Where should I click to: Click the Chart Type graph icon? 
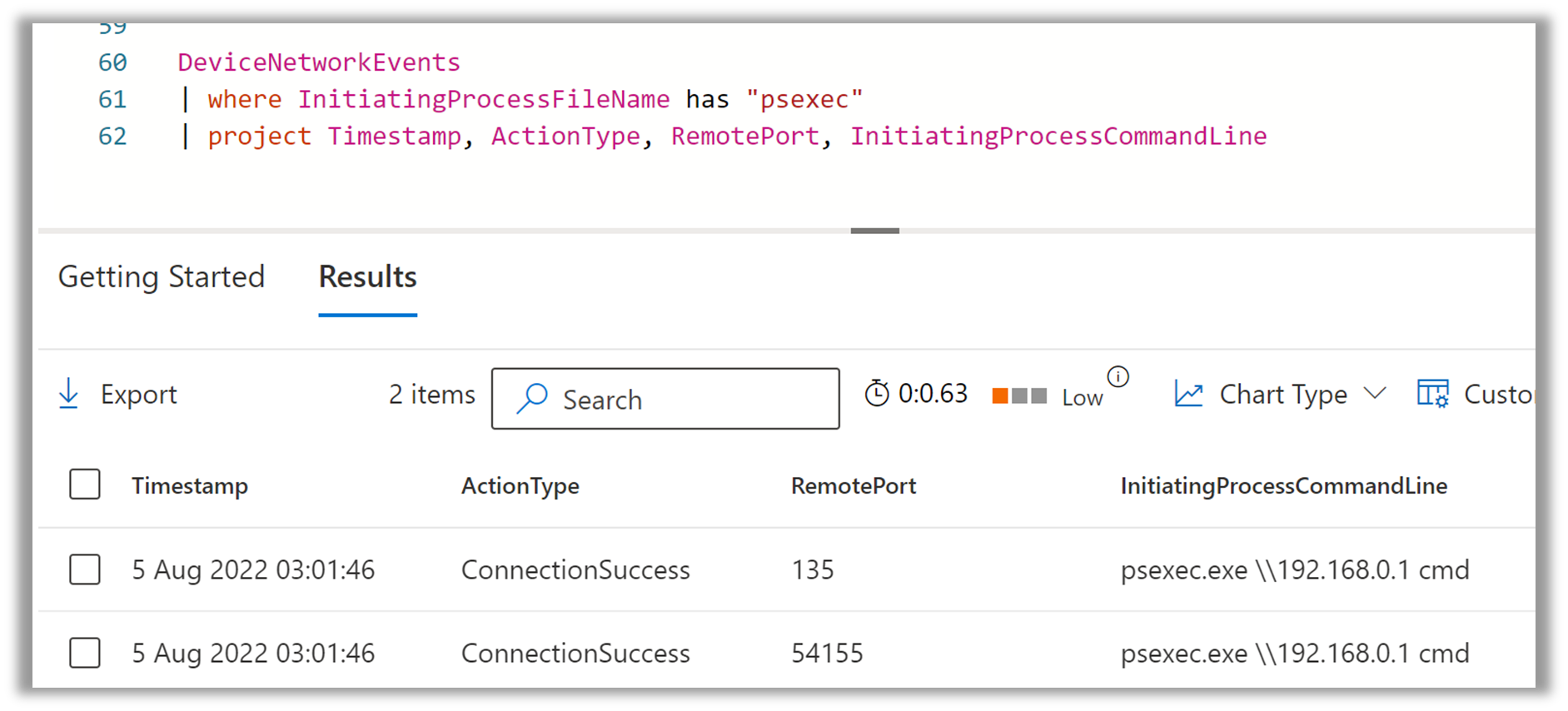click(x=1188, y=394)
